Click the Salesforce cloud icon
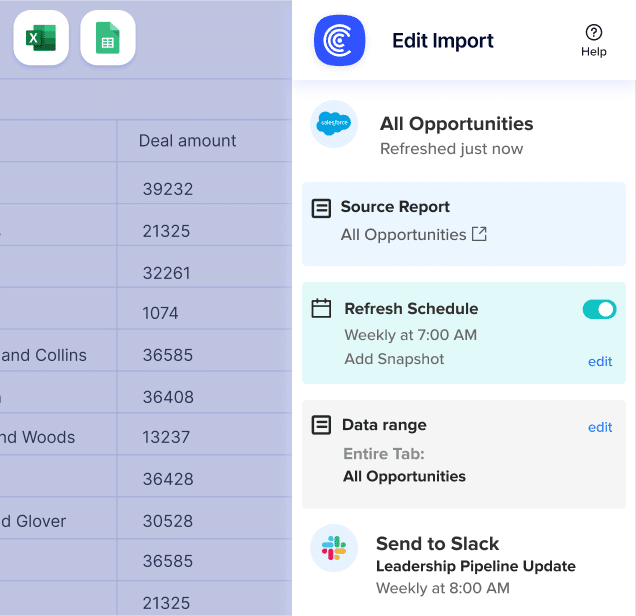Screen dimensions: 636x616 point(334,124)
